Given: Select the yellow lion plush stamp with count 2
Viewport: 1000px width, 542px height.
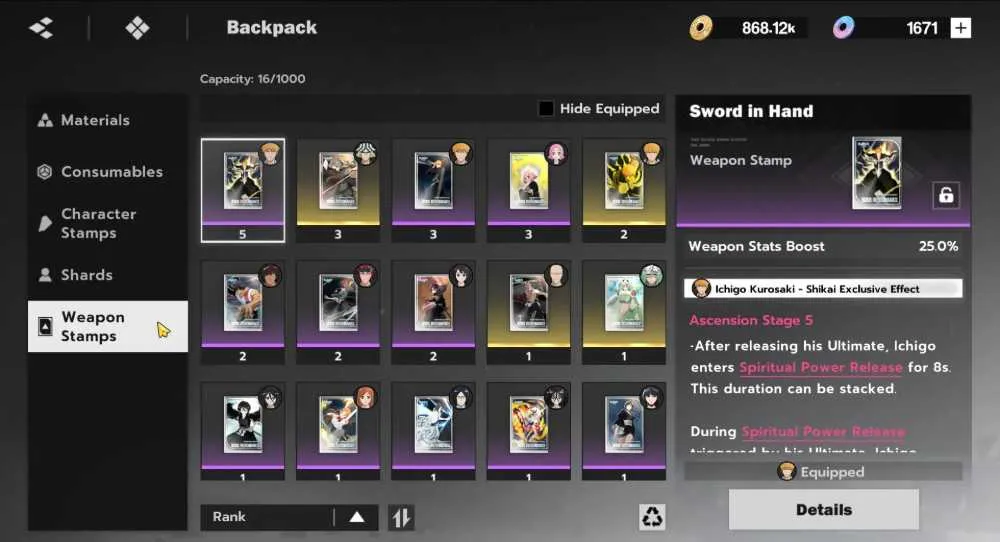Looking at the screenshot, I should click(624, 191).
